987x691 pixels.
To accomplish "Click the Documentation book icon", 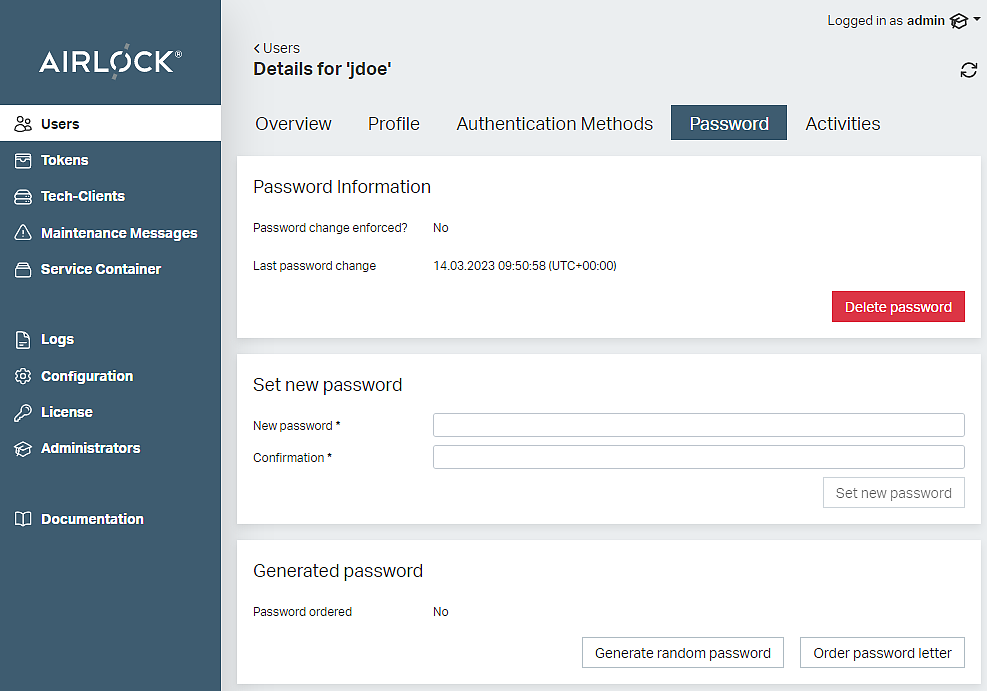I will point(23,519).
